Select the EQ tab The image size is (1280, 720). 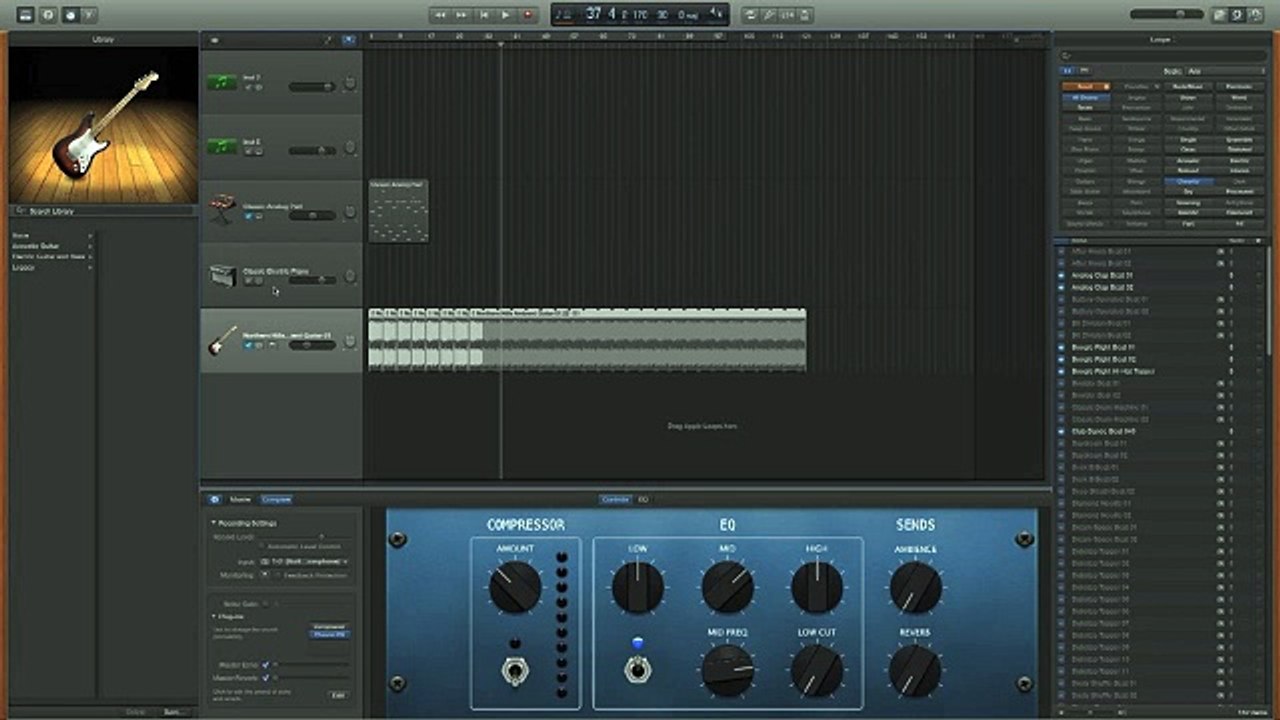643,499
